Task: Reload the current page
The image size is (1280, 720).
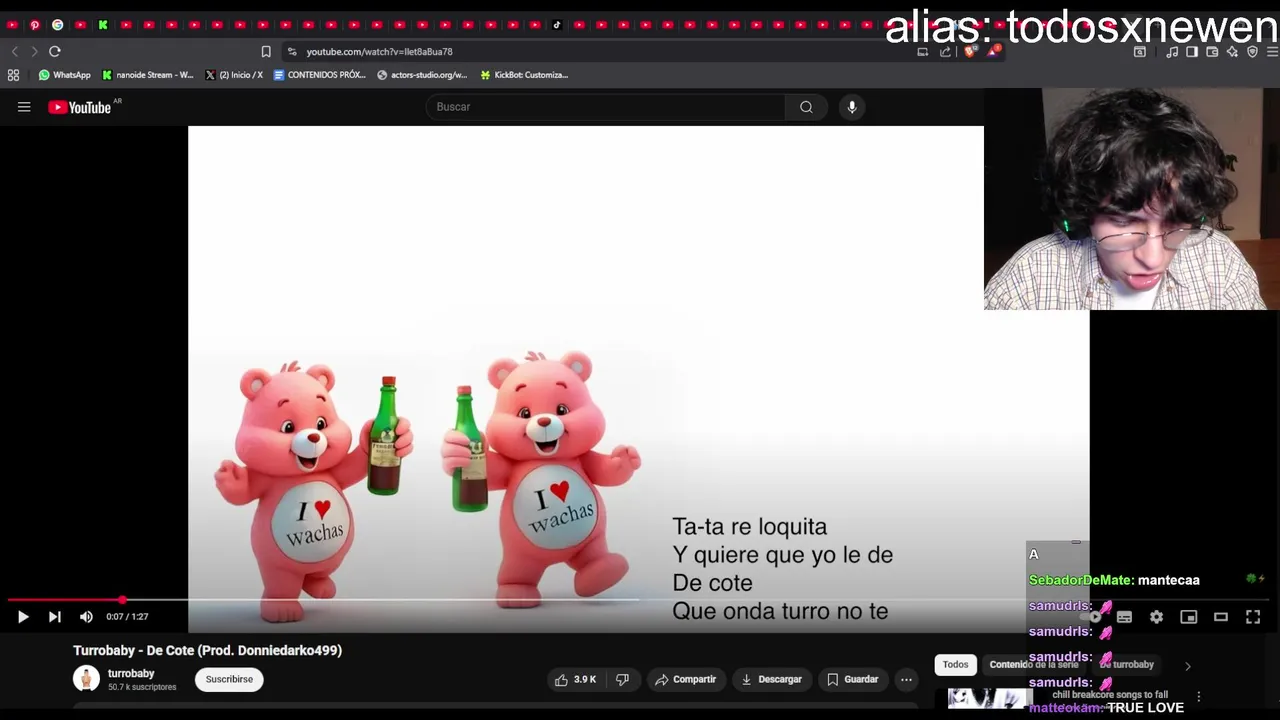Action: (55, 51)
